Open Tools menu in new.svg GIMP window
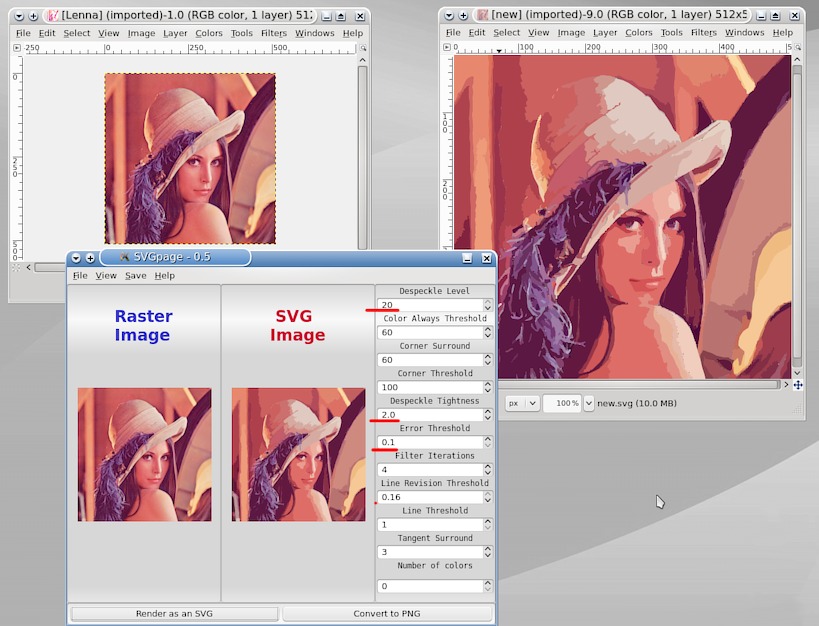The width and height of the screenshot is (819, 626). (x=671, y=32)
